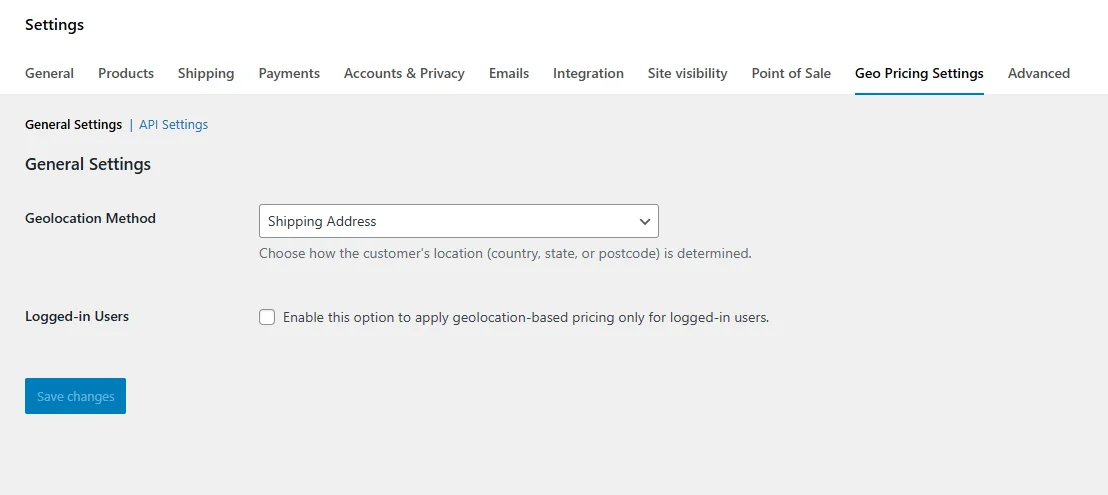
Task: Switch to the Emails tab
Action: click(509, 73)
